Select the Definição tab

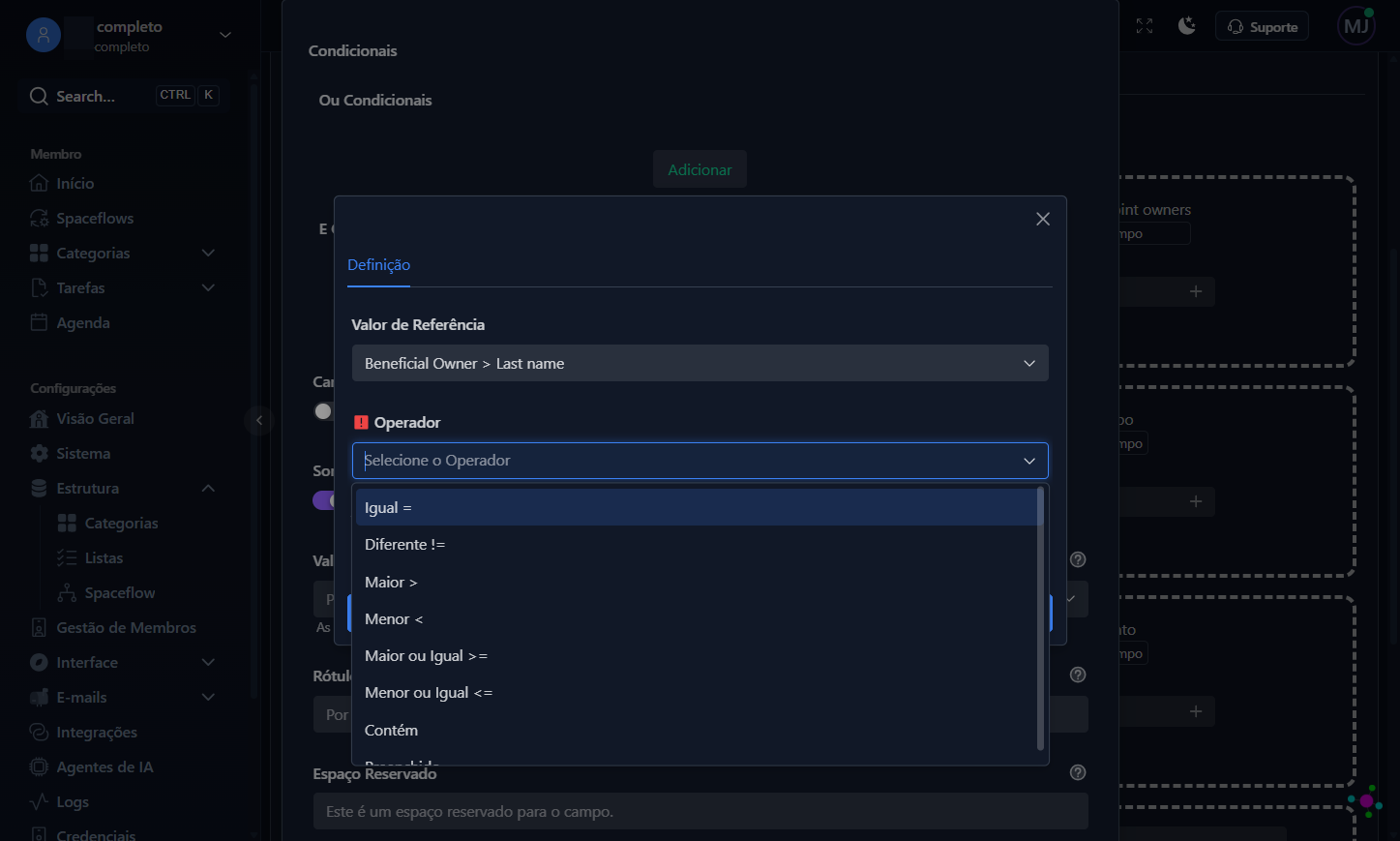pos(378,265)
